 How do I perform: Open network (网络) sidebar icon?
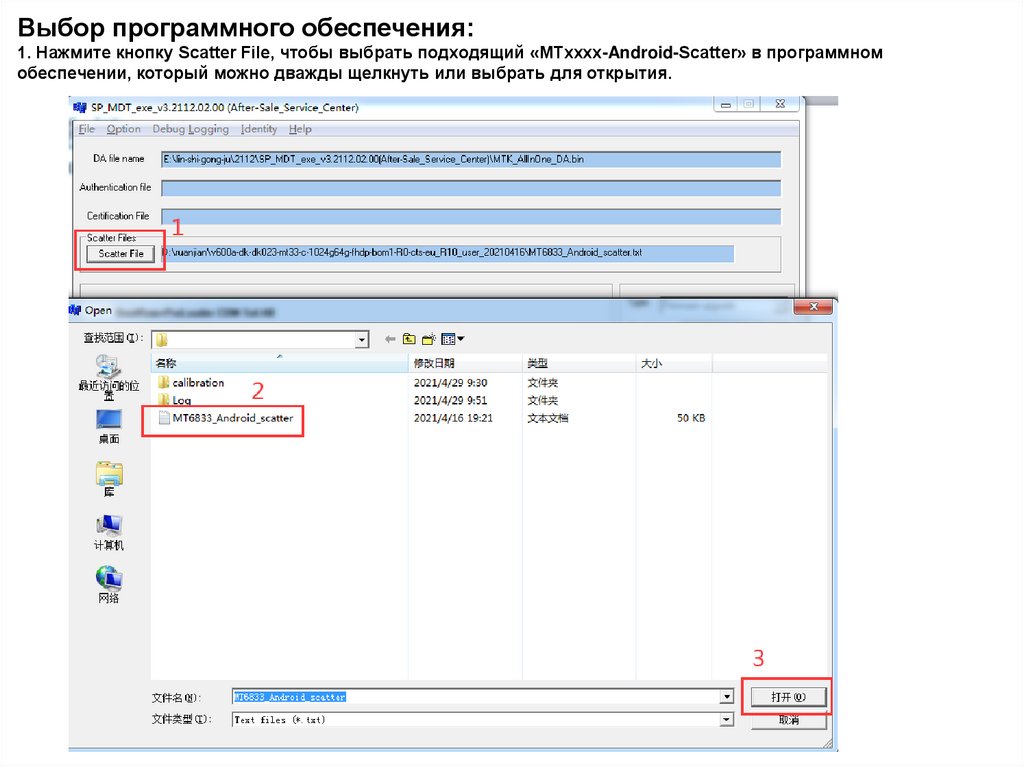pyautogui.click(x=108, y=585)
